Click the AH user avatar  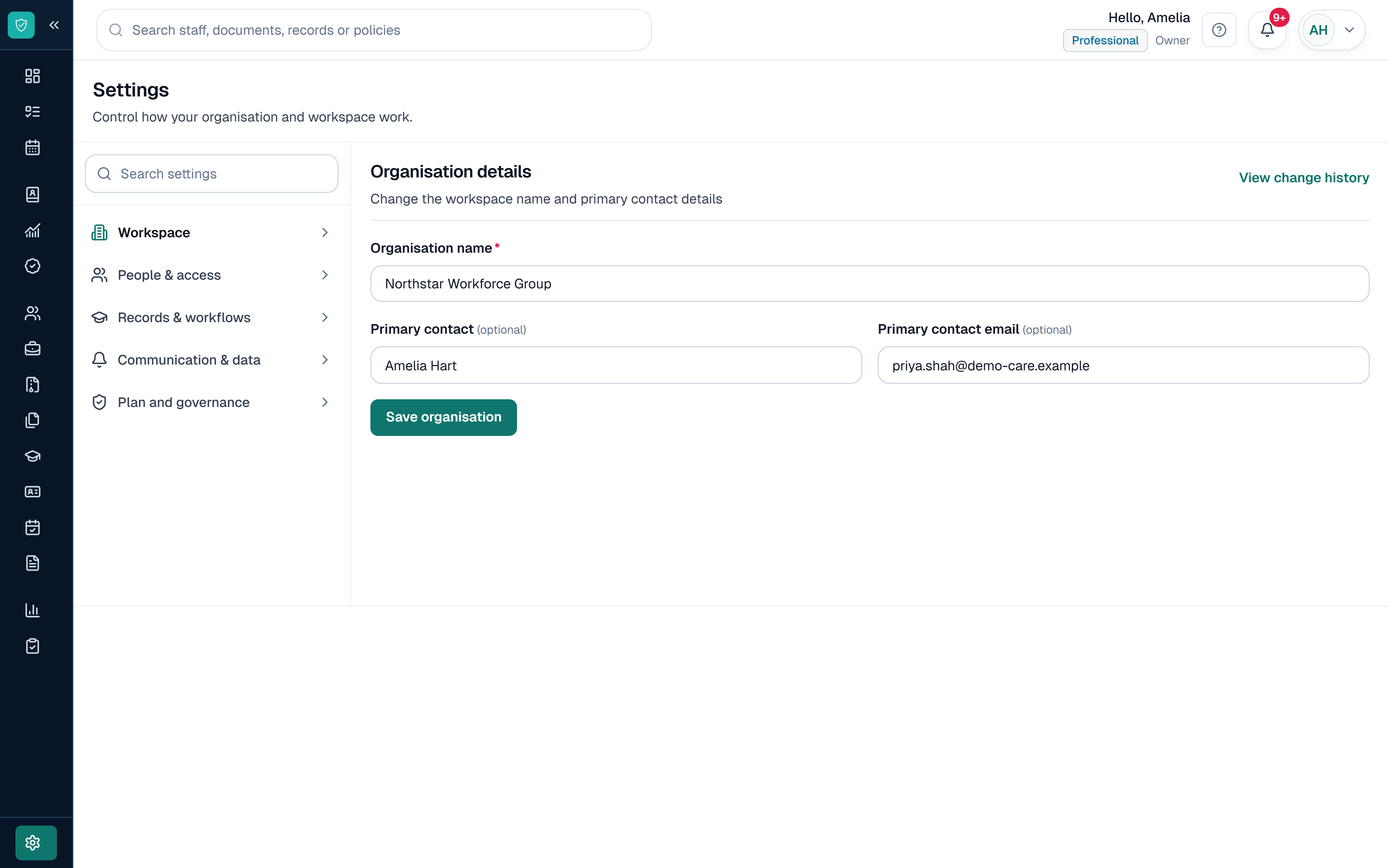tap(1318, 30)
